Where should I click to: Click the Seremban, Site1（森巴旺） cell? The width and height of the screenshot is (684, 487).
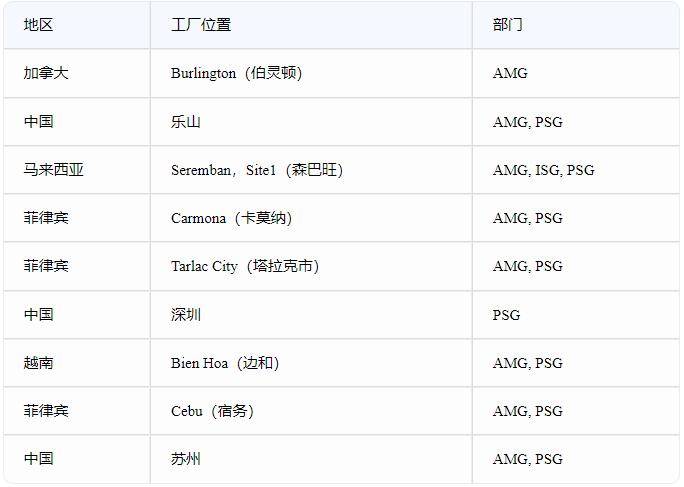(x=256, y=170)
